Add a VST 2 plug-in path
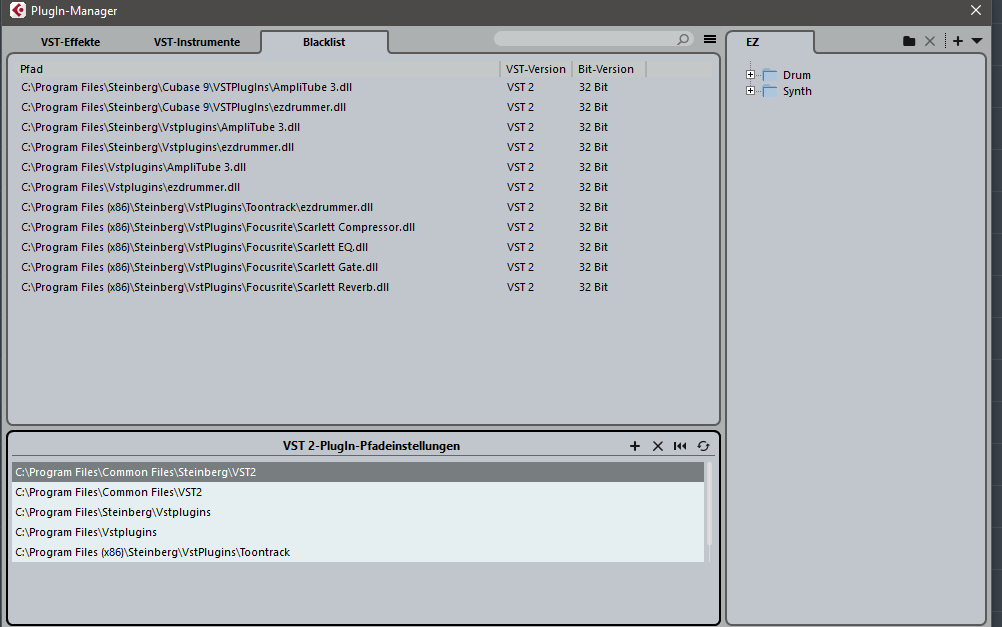 click(x=635, y=446)
